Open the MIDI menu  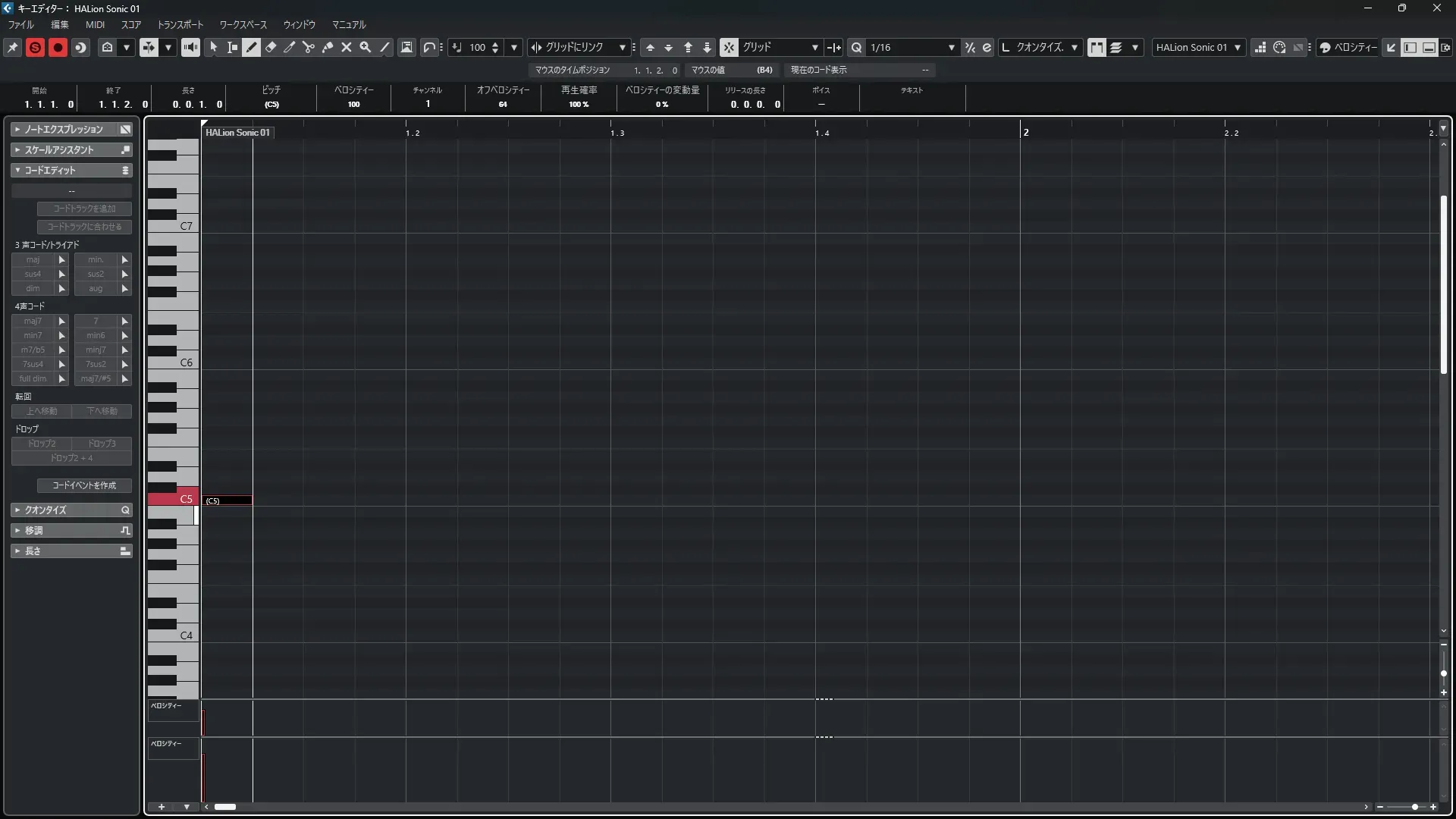coord(95,24)
